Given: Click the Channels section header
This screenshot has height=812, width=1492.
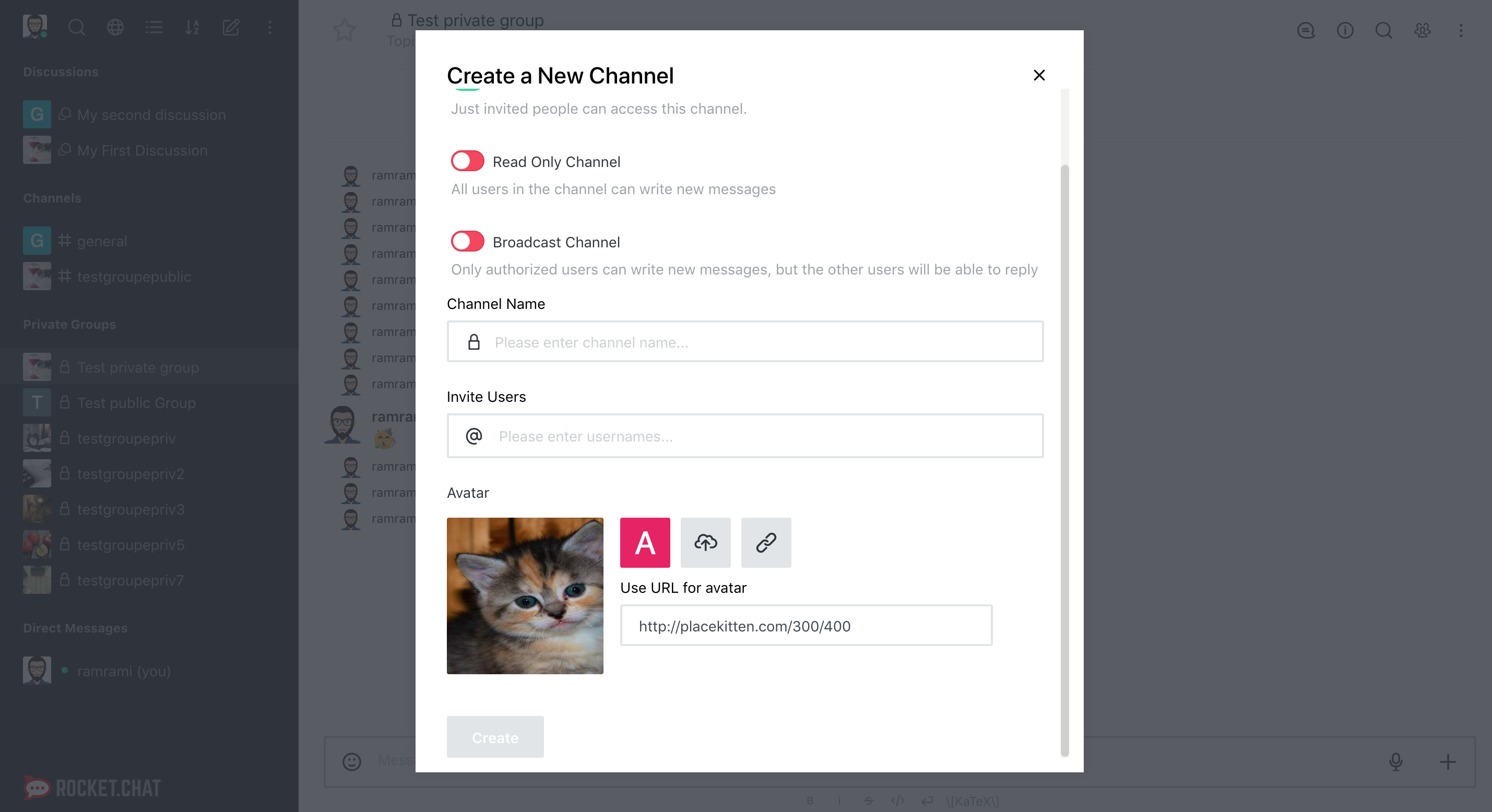Looking at the screenshot, I should pos(52,198).
